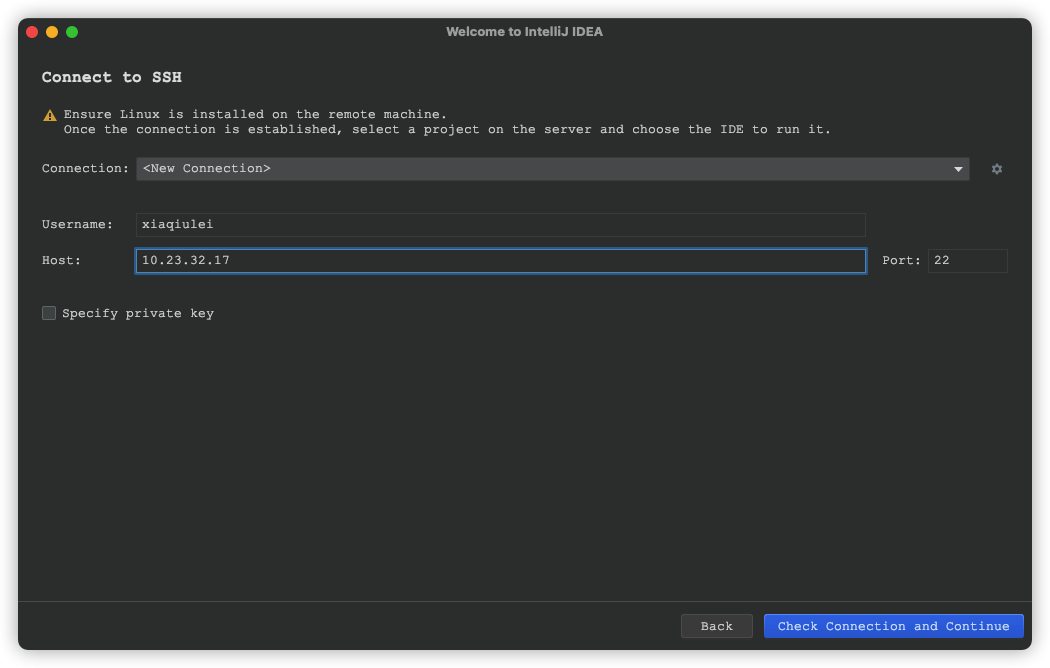Focus the Username field
The image size is (1050, 668).
500,224
